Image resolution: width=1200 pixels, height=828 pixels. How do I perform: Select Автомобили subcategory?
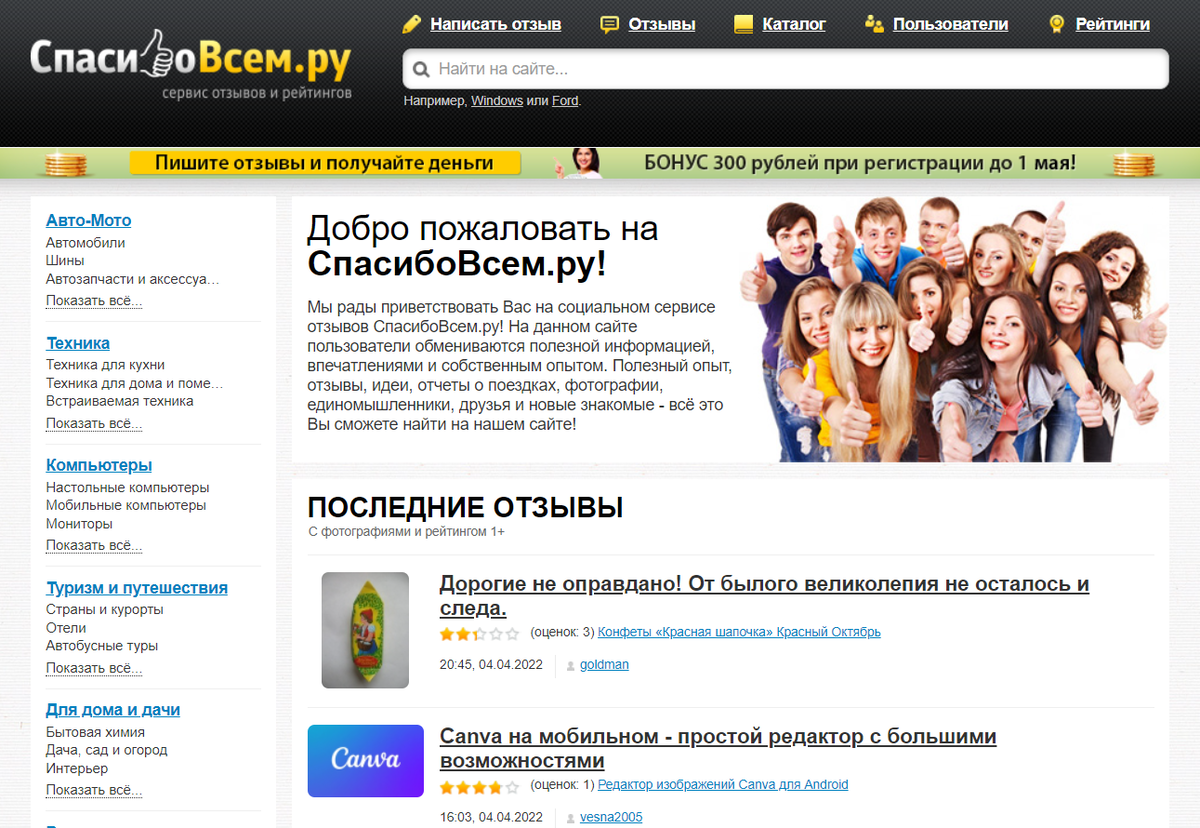[86, 243]
